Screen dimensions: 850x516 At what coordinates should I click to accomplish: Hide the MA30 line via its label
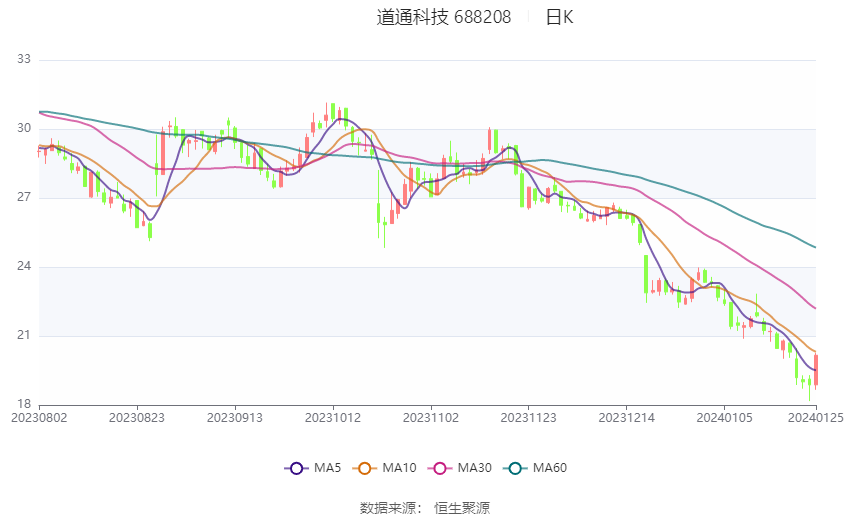(x=475, y=468)
